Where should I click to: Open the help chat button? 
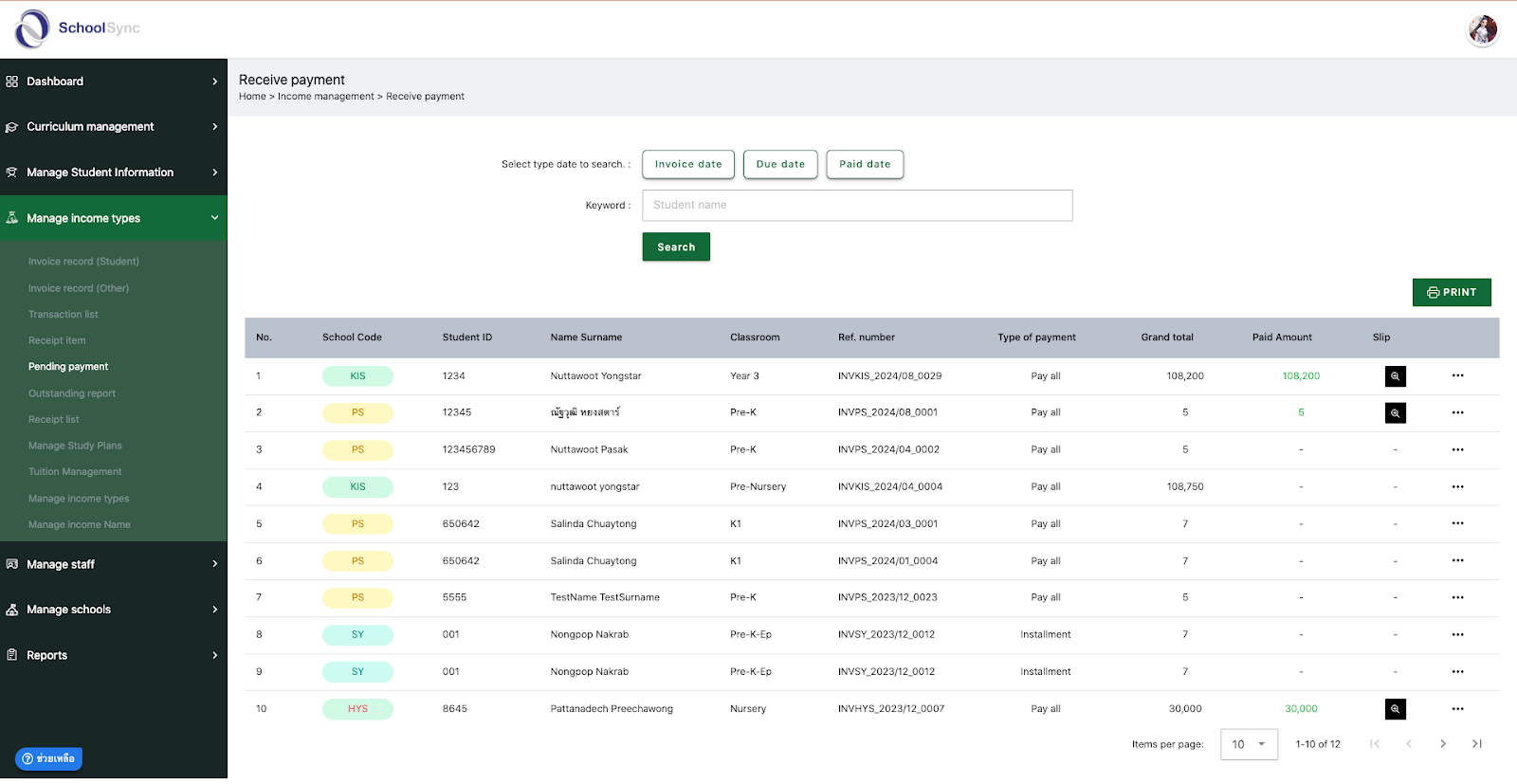click(x=48, y=758)
